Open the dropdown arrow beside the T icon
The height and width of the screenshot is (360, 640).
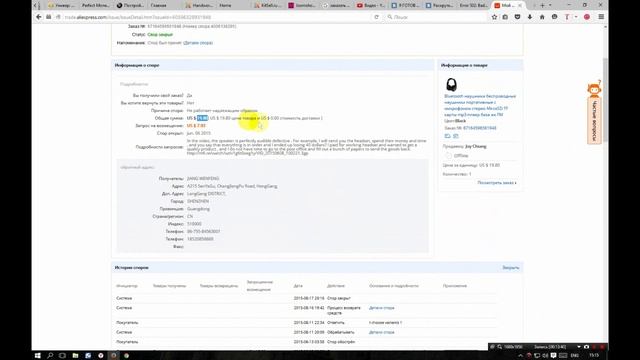click(x=576, y=17)
